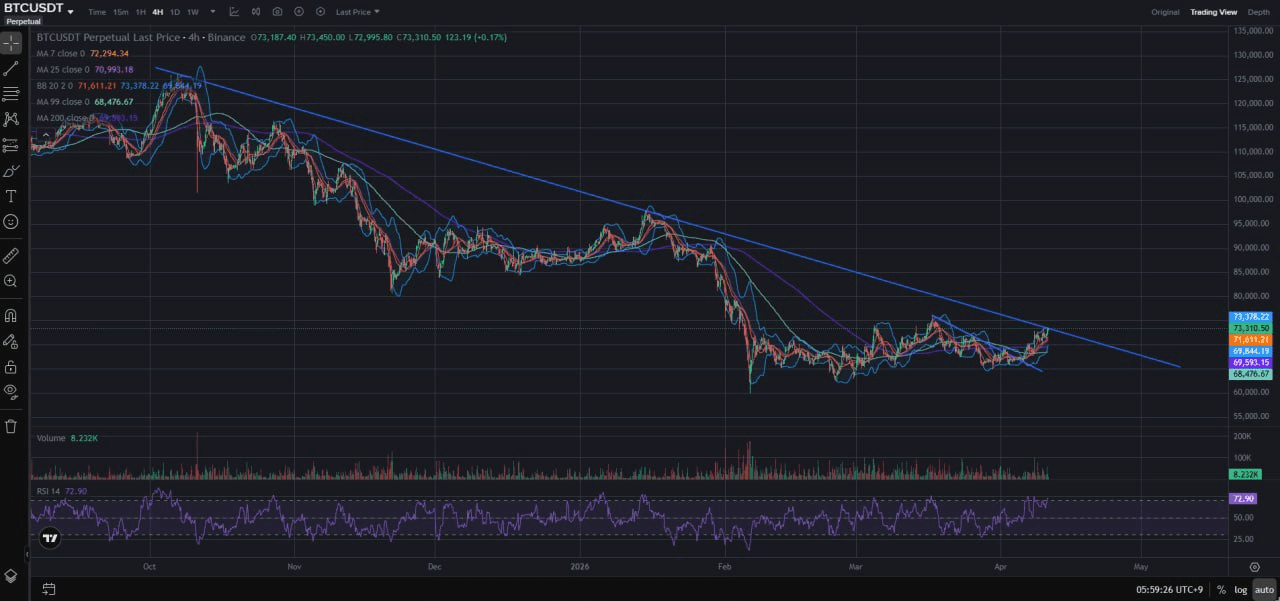Select the trend line drawing tool
Viewport: 1280px width, 601px height.
(x=11, y=68)
